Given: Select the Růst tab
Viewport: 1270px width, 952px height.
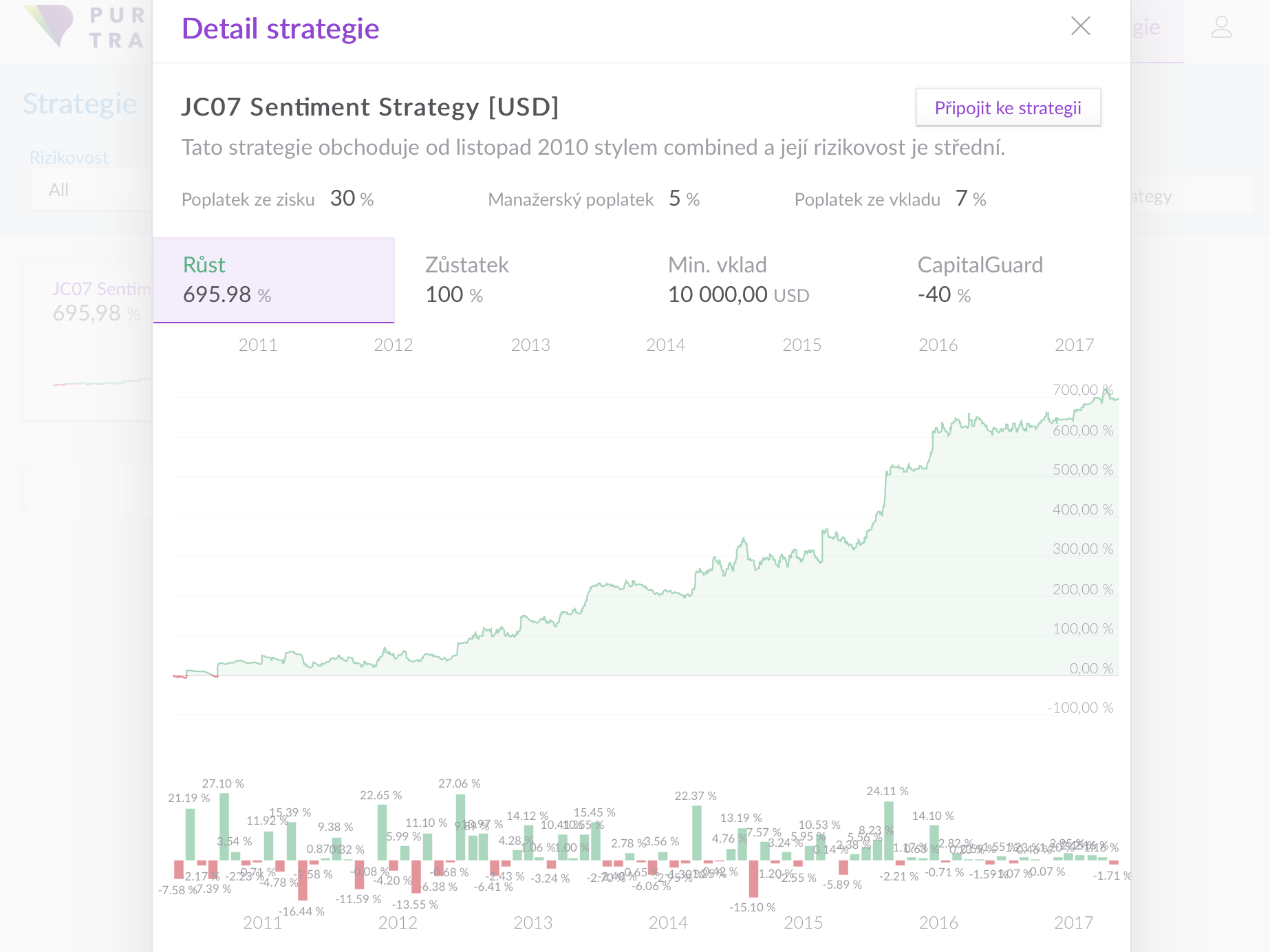Looking at the screenshot, I should (273, 280).
